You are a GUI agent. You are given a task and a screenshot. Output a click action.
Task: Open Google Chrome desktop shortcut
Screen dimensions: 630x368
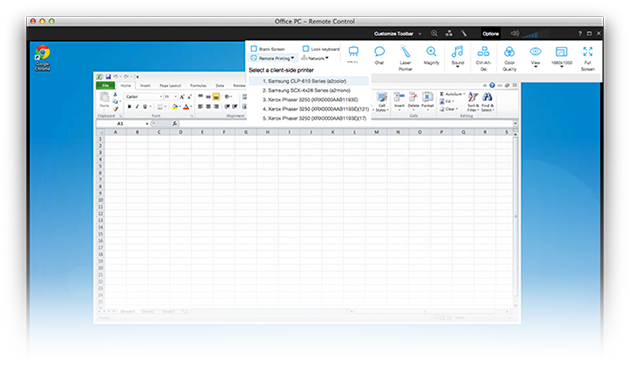[43, 58]
